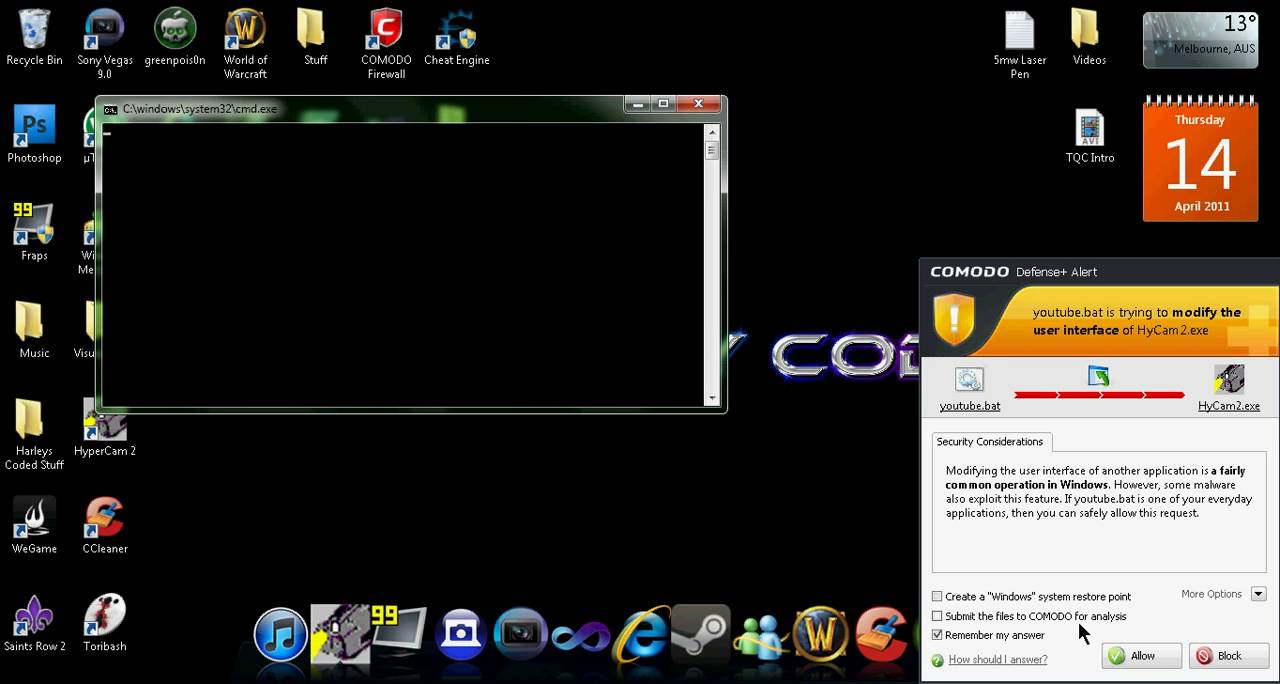The width and height of the screenshot is (1280, 684).
Task: Launch CCleaner from the dock
Action: 880,634
